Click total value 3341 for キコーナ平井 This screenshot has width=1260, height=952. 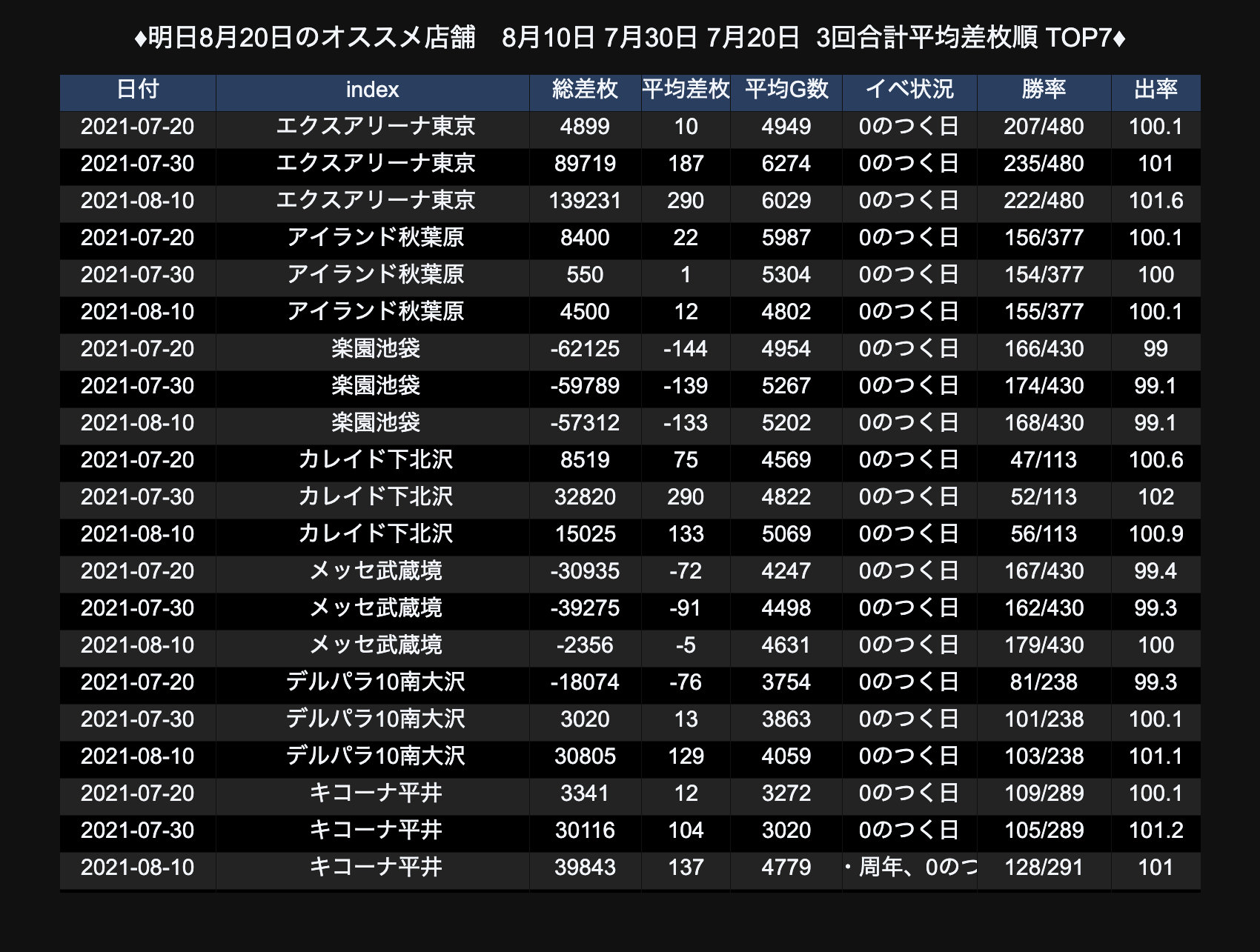(585, 793)
